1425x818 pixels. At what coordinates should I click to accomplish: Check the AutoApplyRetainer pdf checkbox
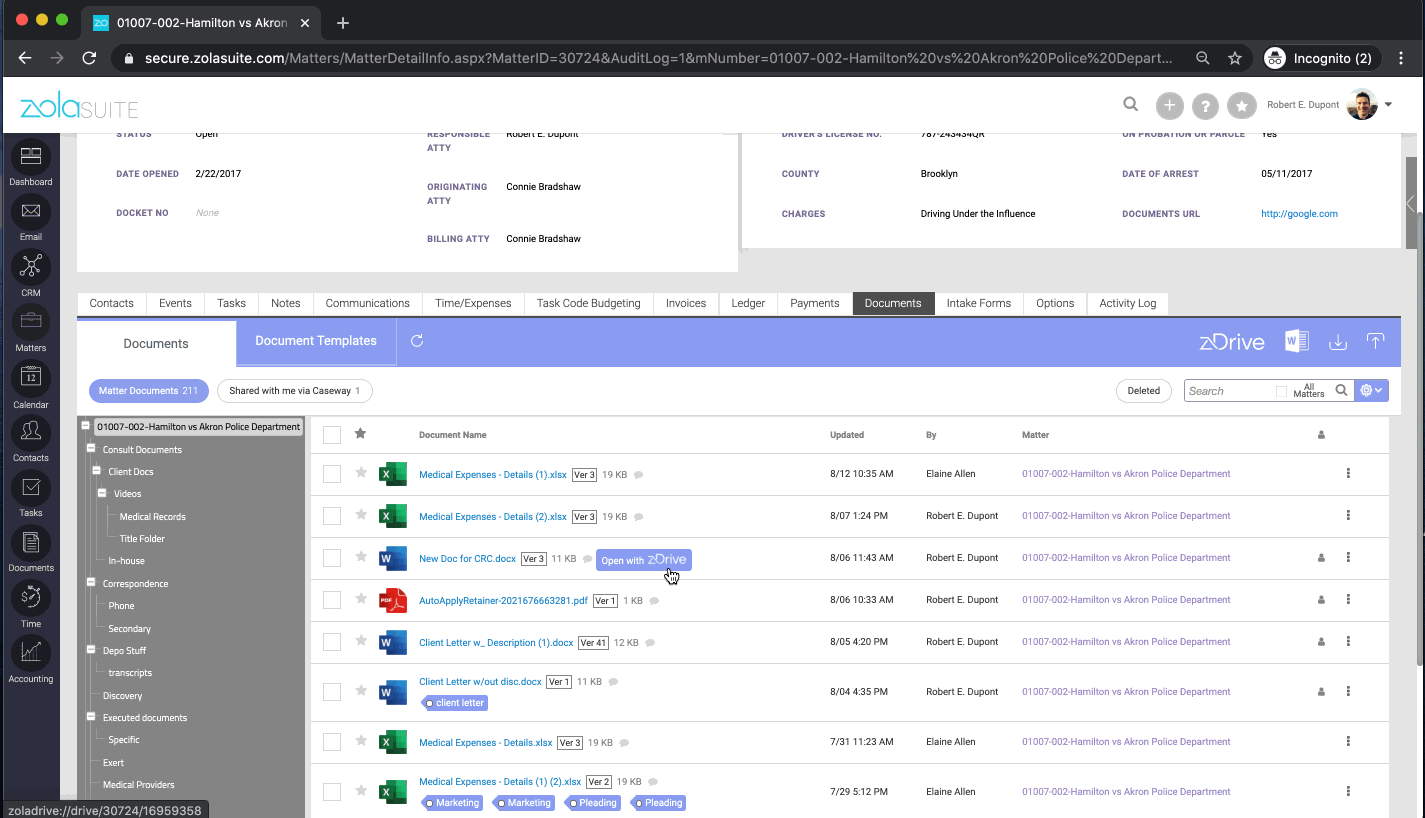pyautogui.click(x=332, y=600)
